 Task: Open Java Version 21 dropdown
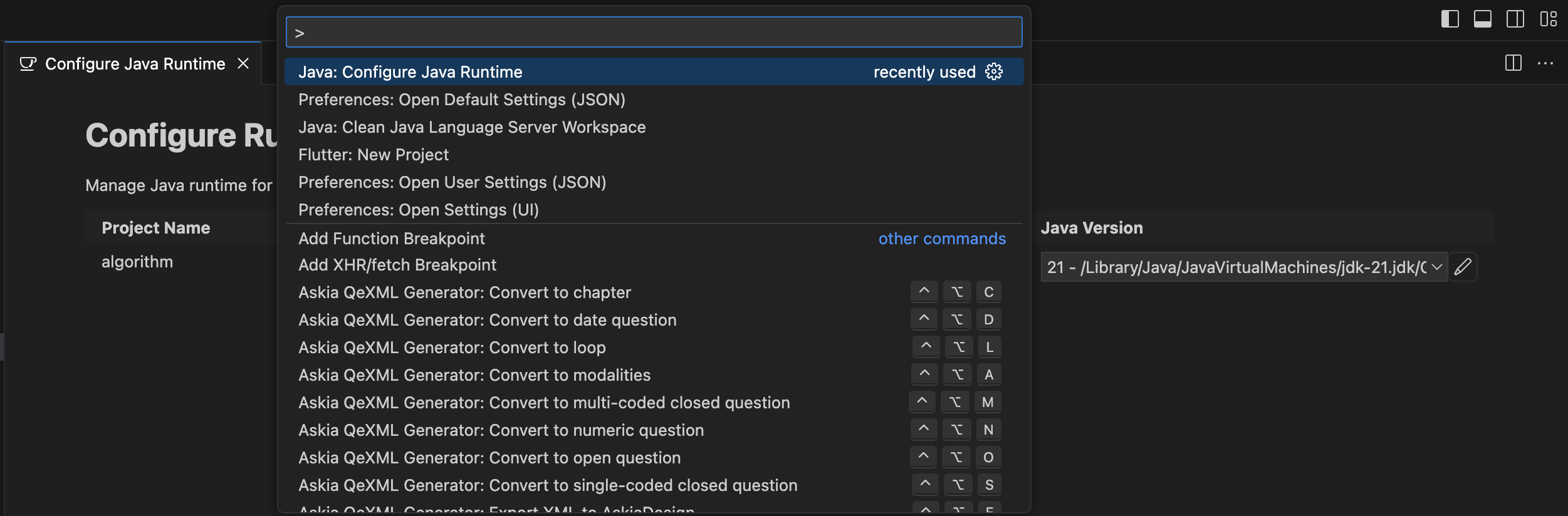click(1243, 267)
